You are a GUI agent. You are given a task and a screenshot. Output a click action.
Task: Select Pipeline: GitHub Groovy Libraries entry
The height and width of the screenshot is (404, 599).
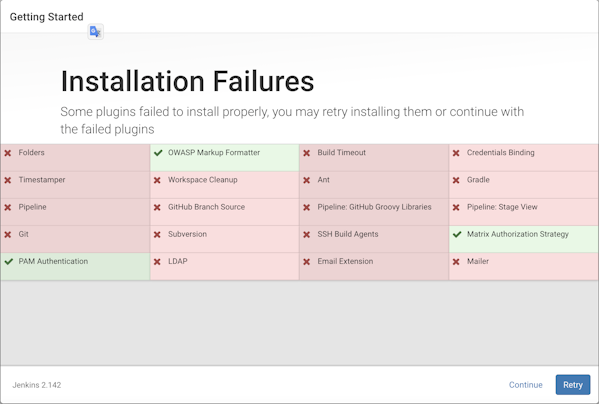coord(374,212)
